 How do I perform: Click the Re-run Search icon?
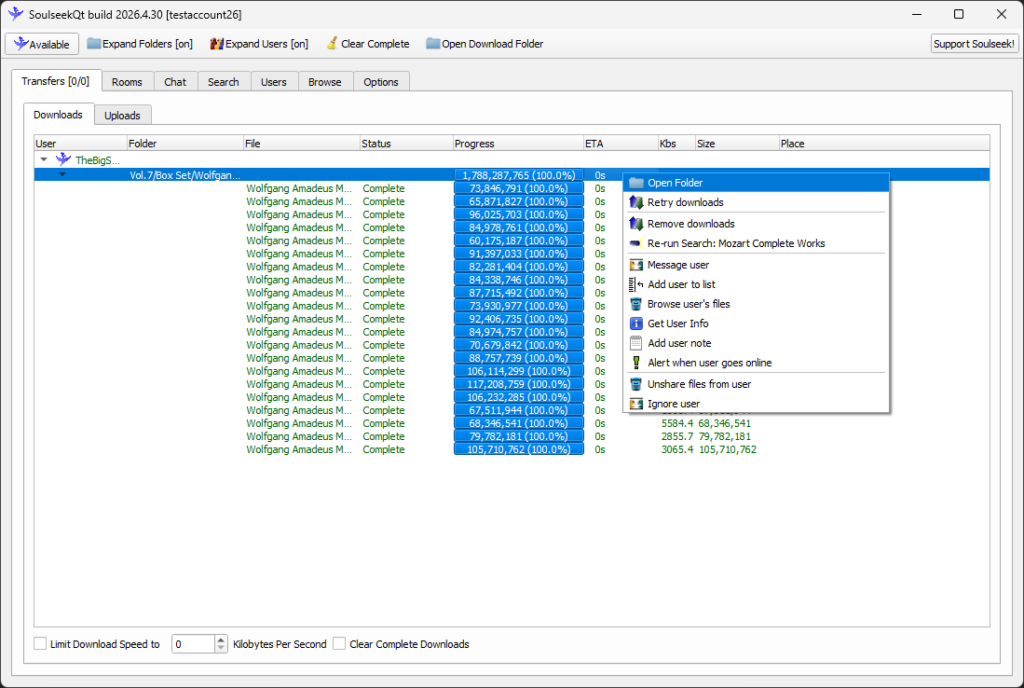[x=636, y=243]
